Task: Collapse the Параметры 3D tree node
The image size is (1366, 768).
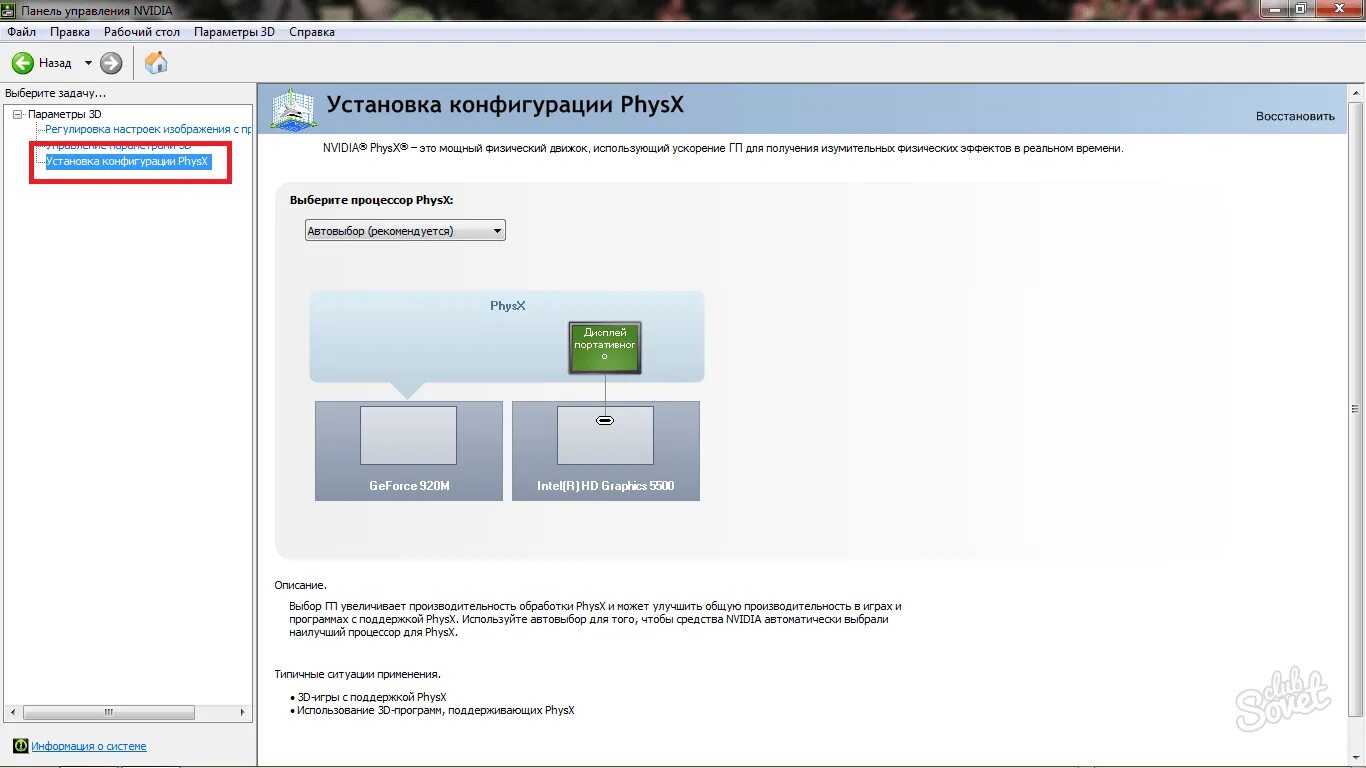Action: [17, 114]
